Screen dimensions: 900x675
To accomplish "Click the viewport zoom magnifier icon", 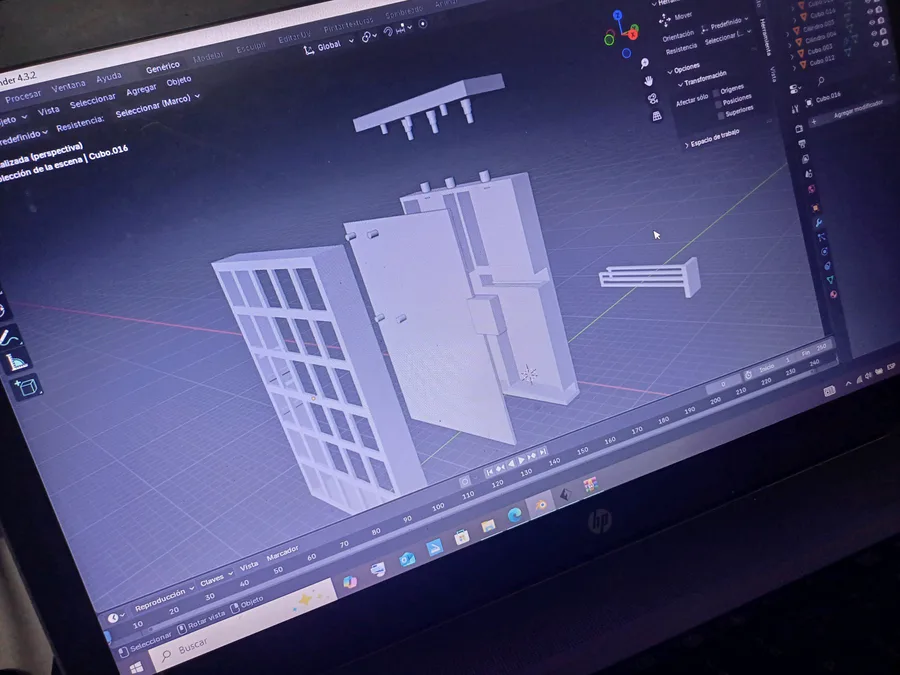I will [x=645, y=63].
